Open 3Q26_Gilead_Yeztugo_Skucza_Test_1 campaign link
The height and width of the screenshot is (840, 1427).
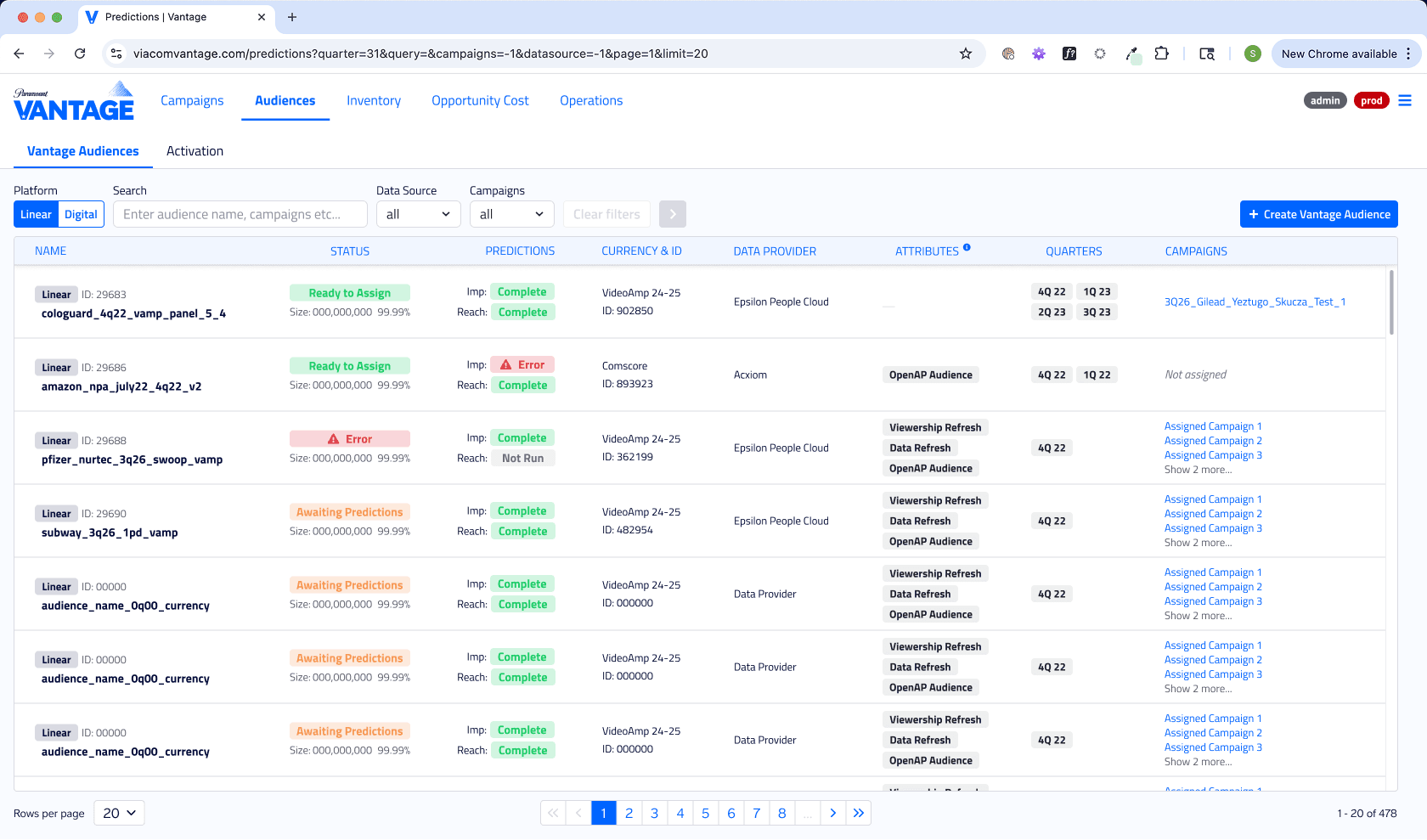pos(1255,302)
